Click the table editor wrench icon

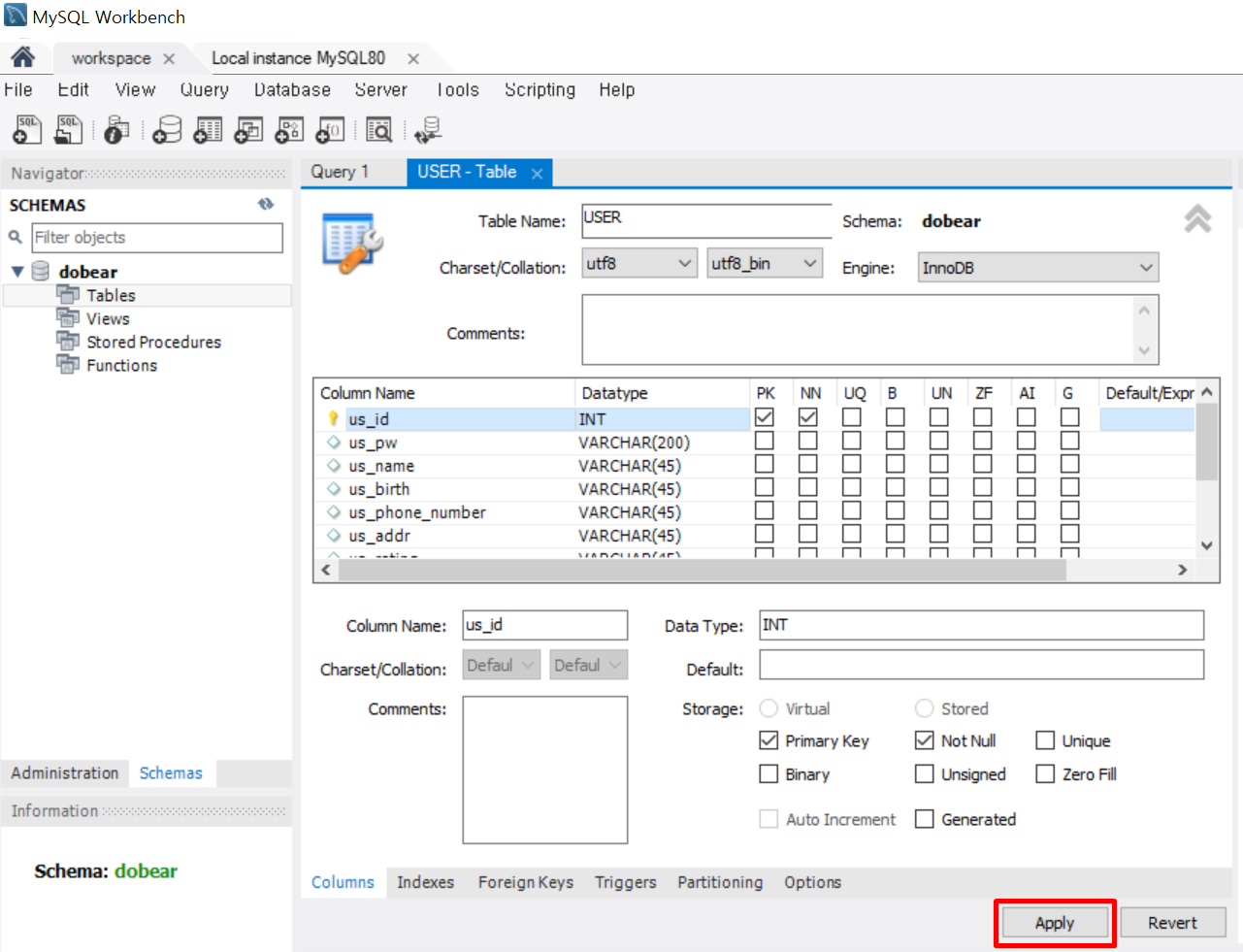[x=352, y=244]
